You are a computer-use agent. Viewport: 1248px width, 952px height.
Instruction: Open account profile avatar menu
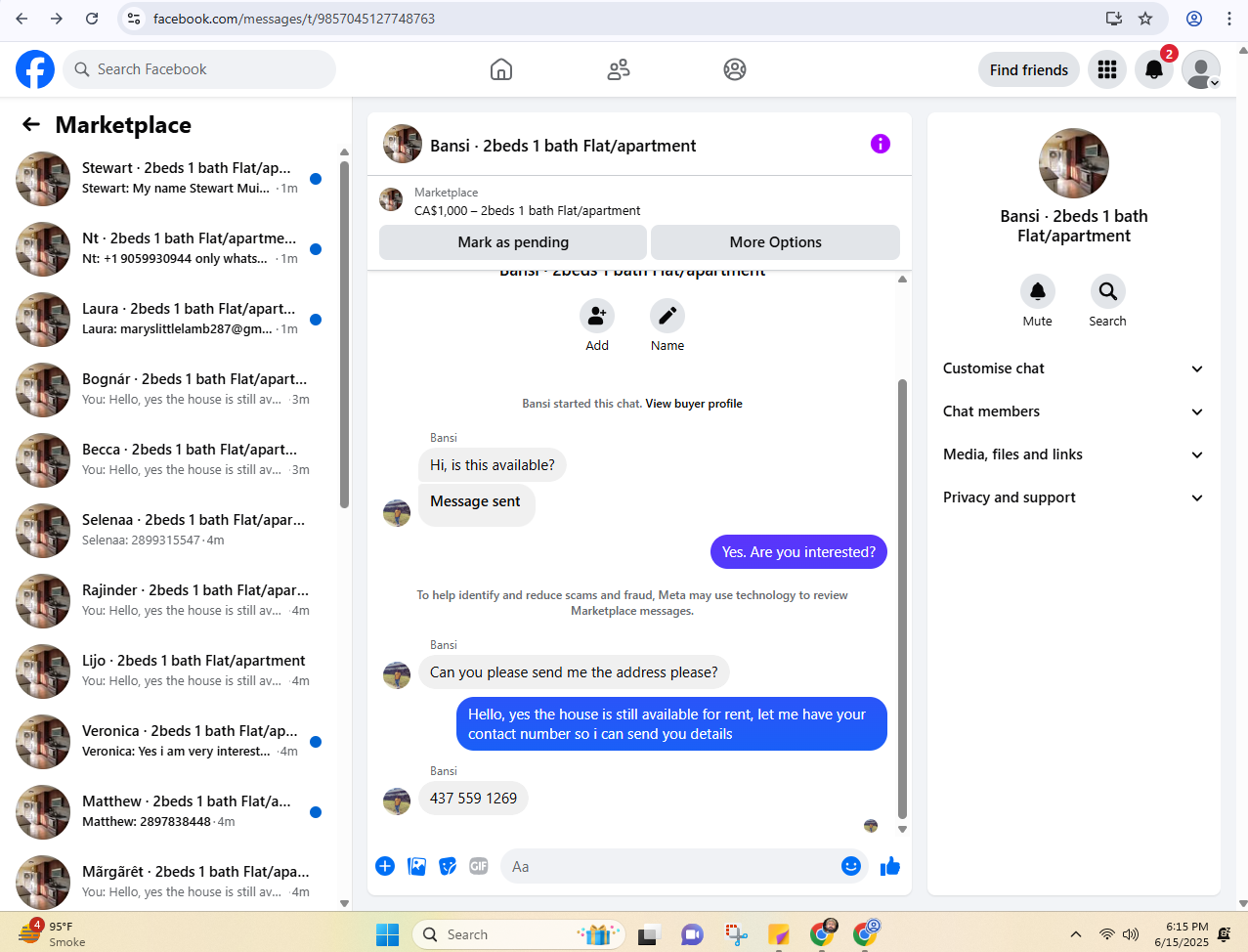coord(1201,69)
